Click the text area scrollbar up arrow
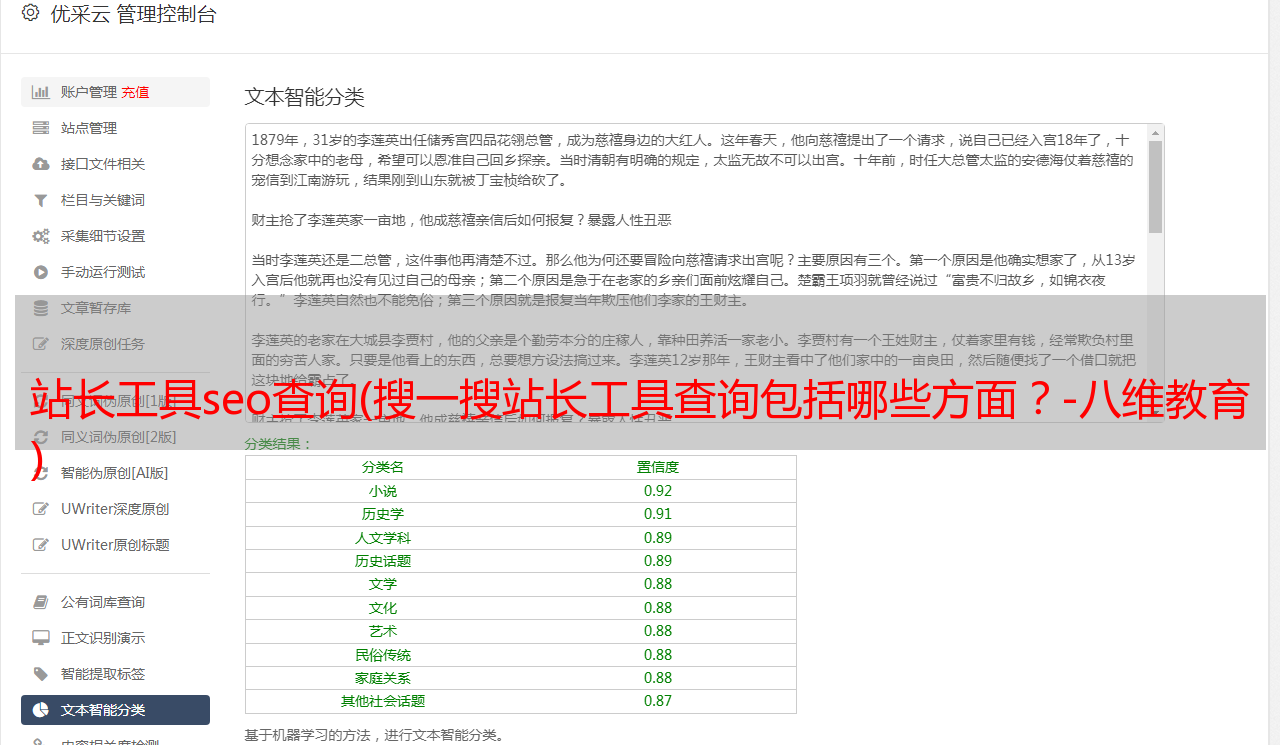 click(1155, 132)
